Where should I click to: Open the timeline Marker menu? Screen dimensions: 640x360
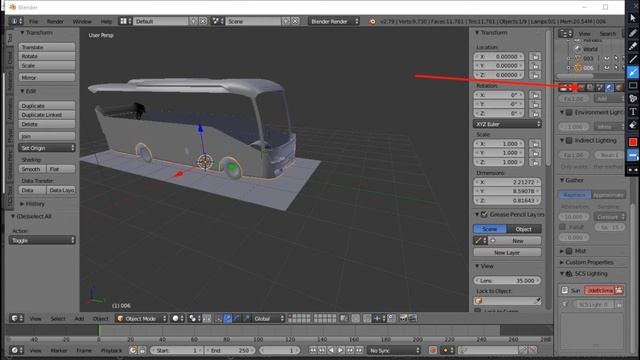59,350
